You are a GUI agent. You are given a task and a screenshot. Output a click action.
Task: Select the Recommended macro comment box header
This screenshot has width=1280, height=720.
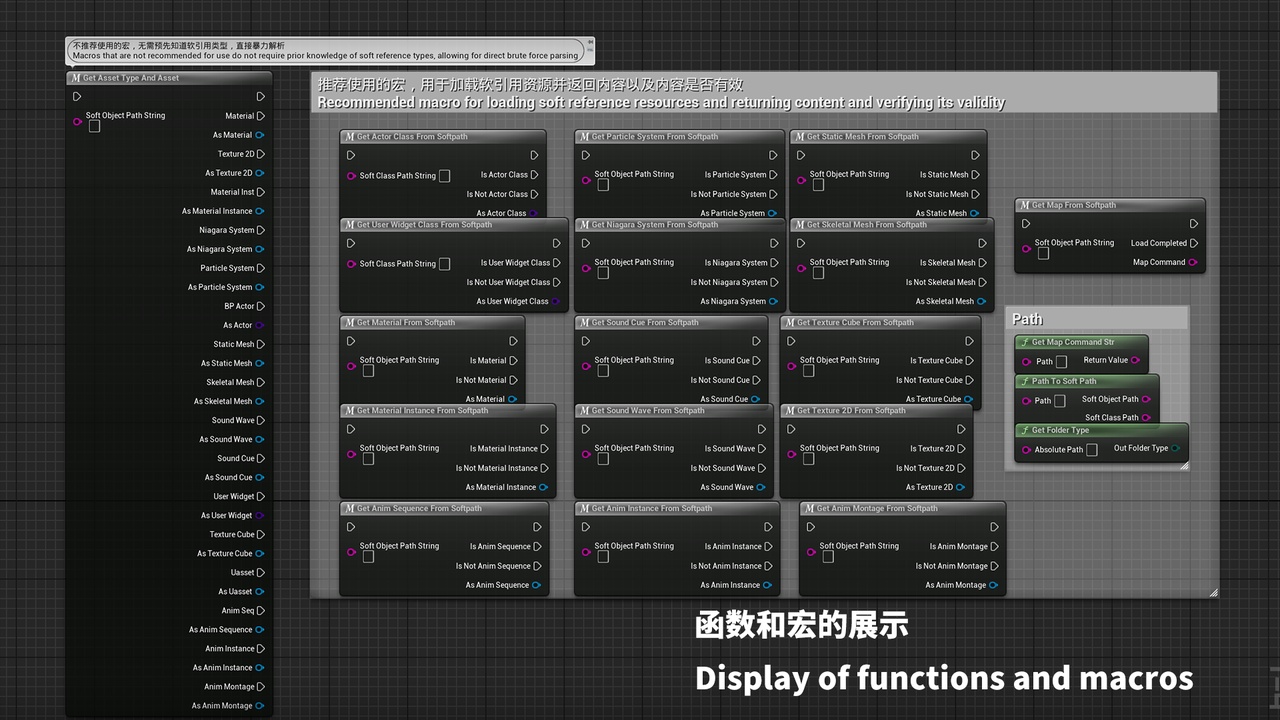764,93
